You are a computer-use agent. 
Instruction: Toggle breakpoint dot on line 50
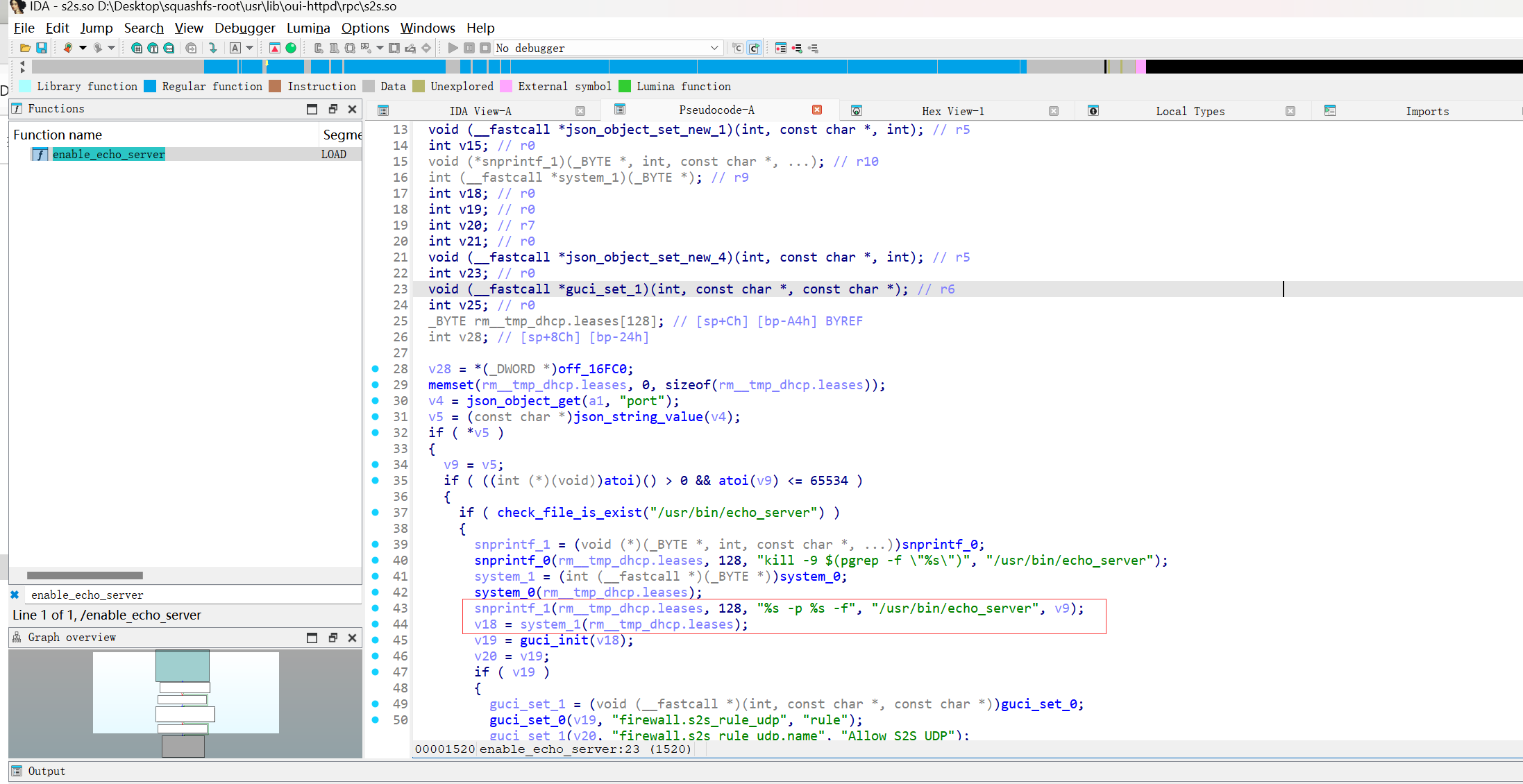click(376, 719)
